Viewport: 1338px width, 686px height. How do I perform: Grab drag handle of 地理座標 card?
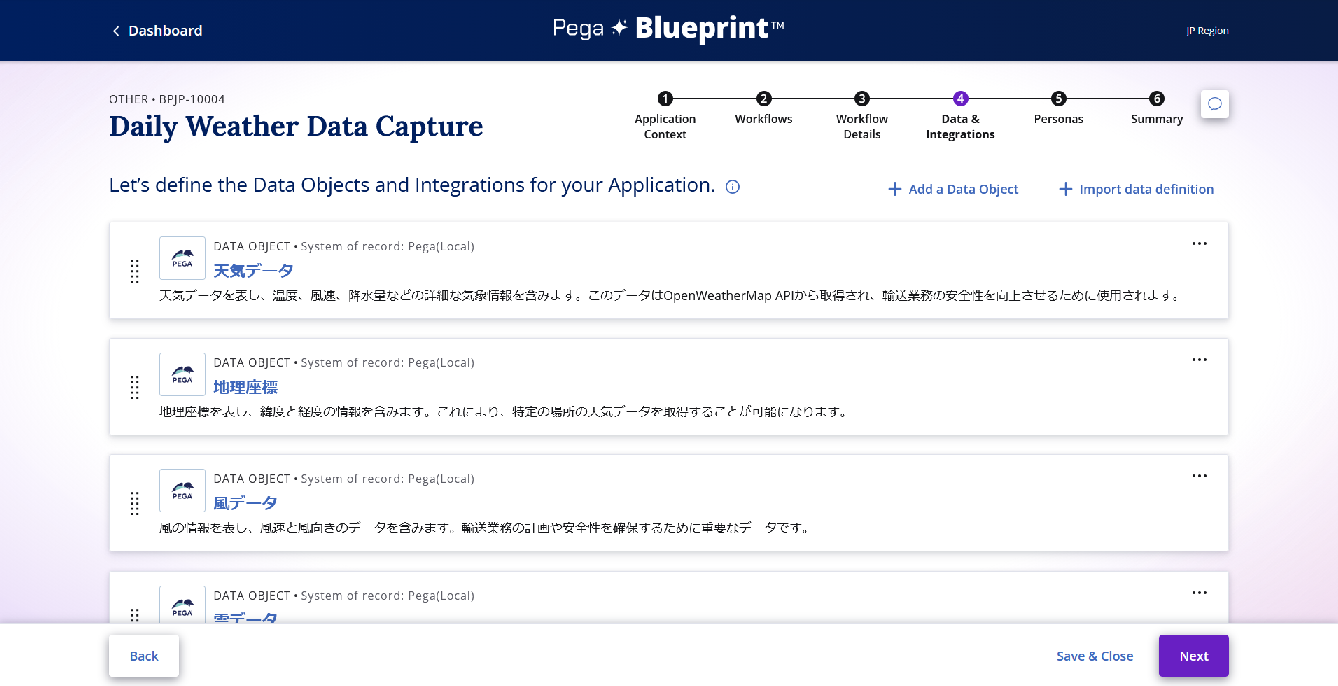tap(134, 387)
